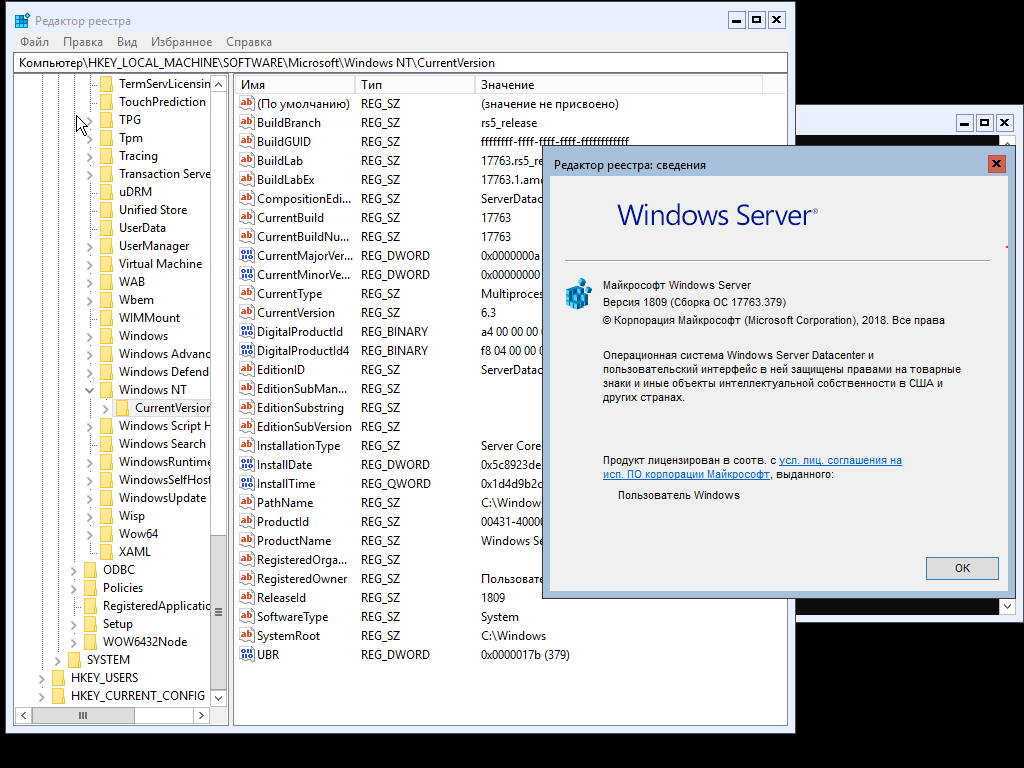Click the string icon beside ReleaseId
The height and width of the screenshot is (768, 1024).
tap(246, 597)
